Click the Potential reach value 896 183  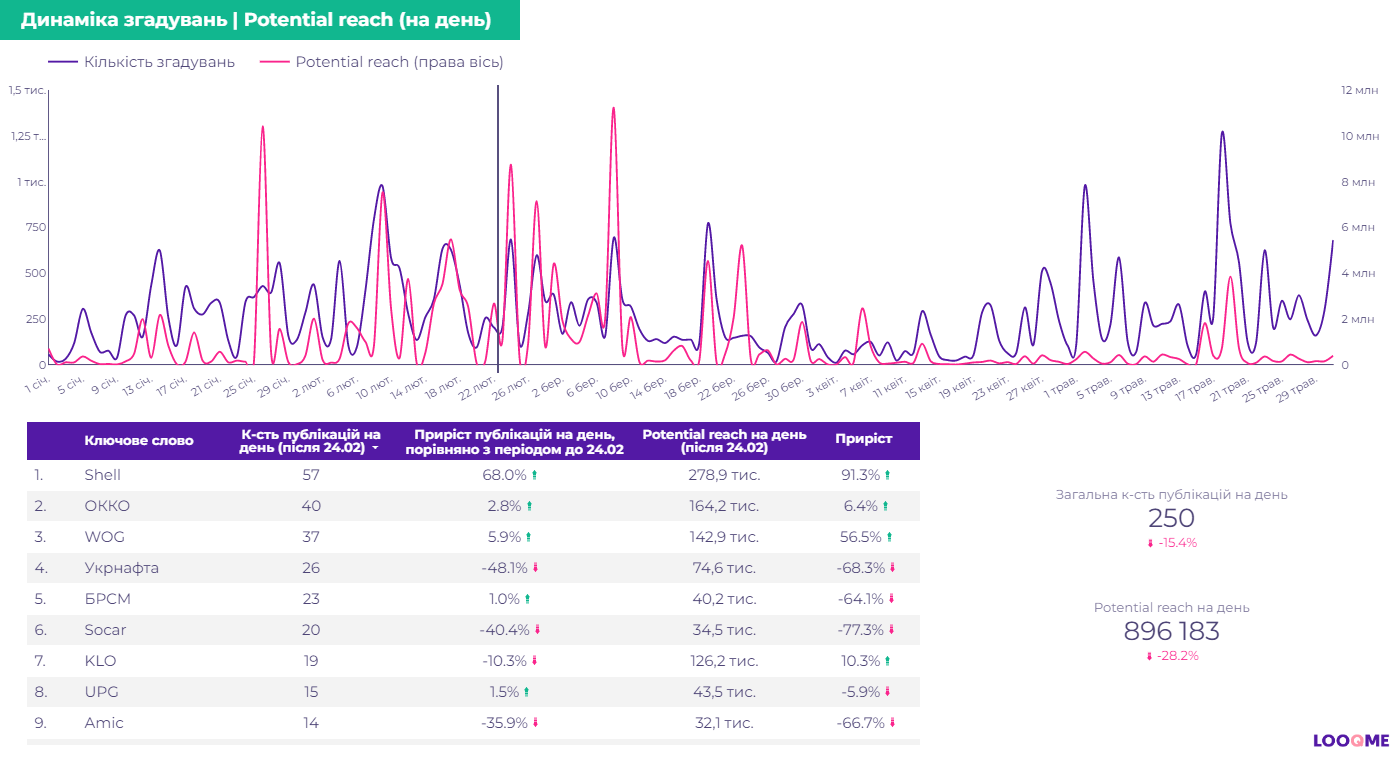[x=1171, y=631]
